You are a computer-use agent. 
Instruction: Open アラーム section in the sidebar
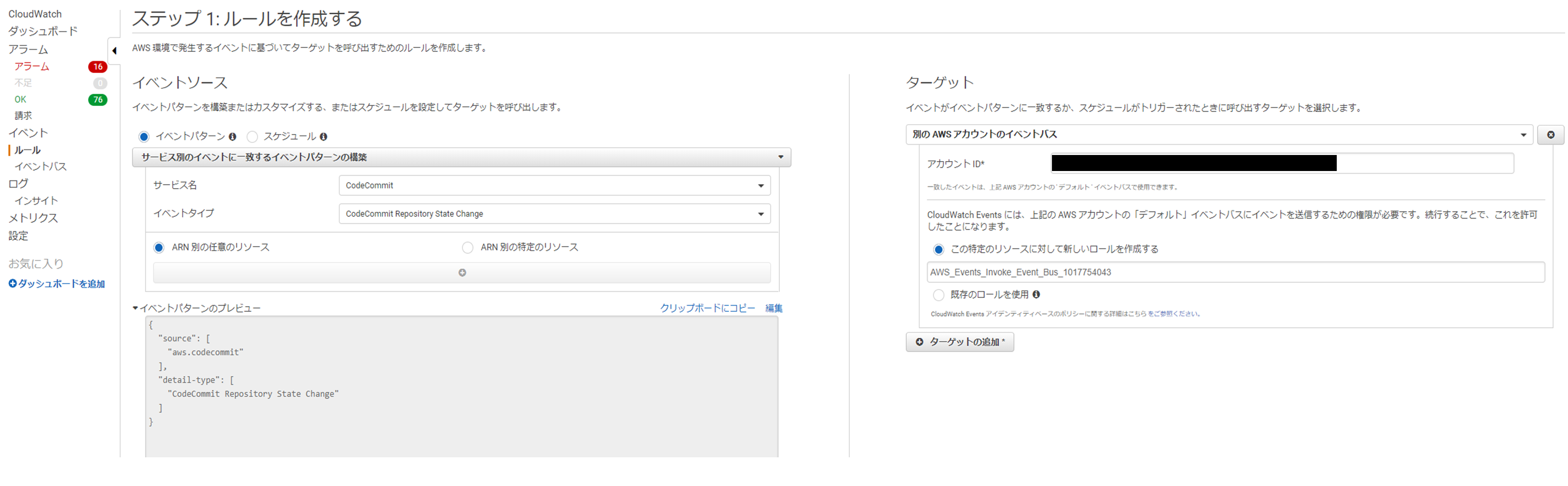(28, 49)
